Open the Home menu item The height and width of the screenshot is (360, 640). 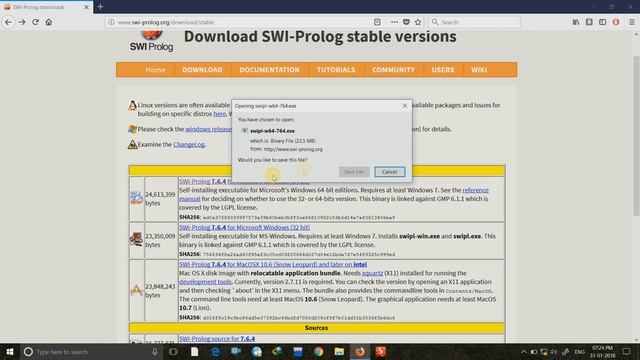pos(155,70)
